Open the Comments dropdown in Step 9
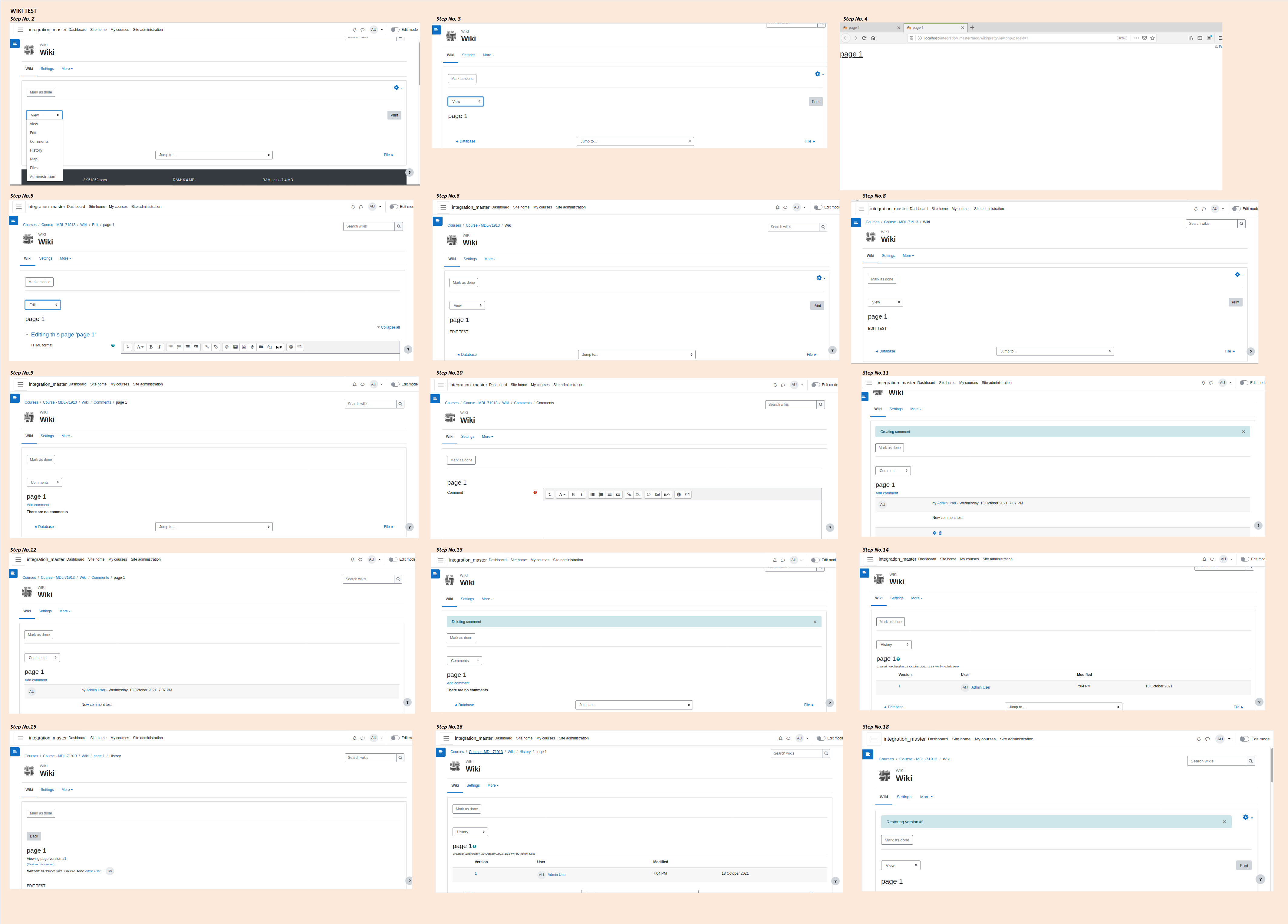 coord(44,483)
